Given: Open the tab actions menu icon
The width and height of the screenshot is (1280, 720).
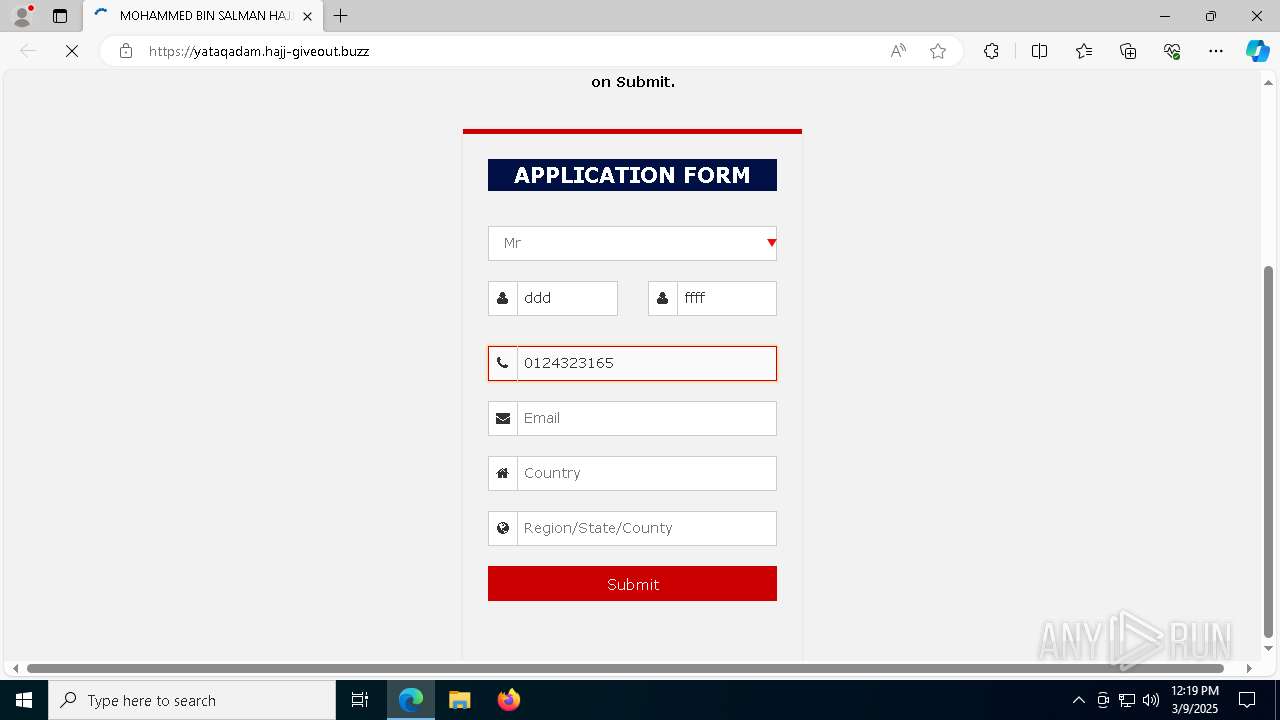Looking at the screenshot, I should 60,16.
